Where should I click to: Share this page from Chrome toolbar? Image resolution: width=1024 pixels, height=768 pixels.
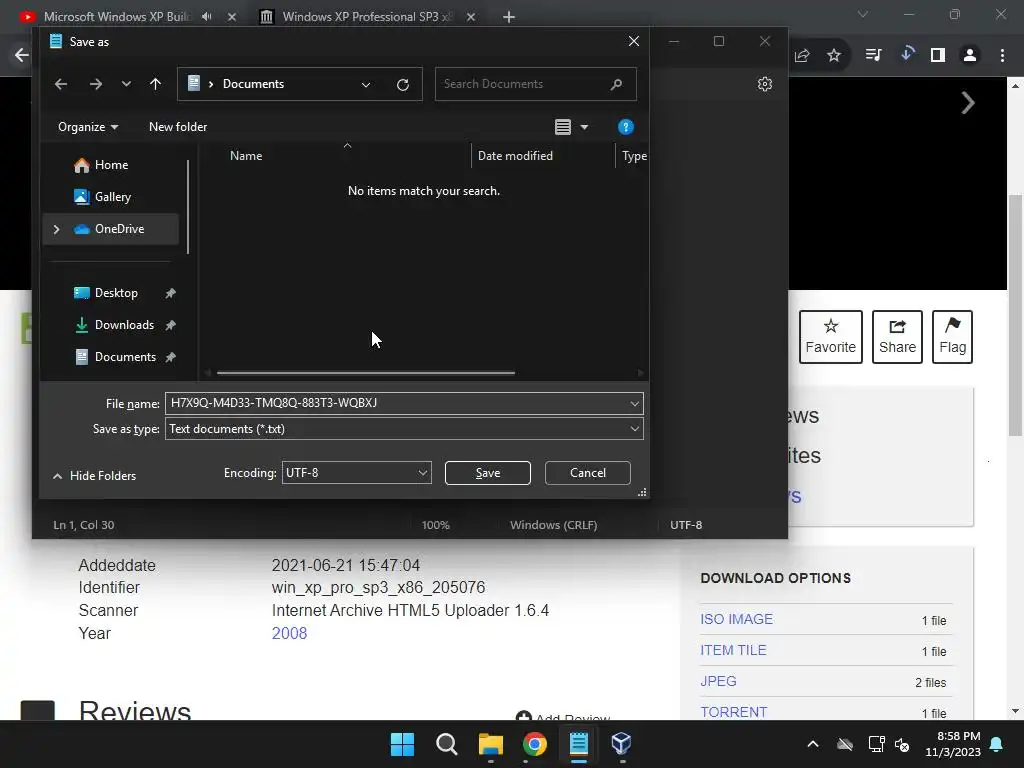click(802, 56)
